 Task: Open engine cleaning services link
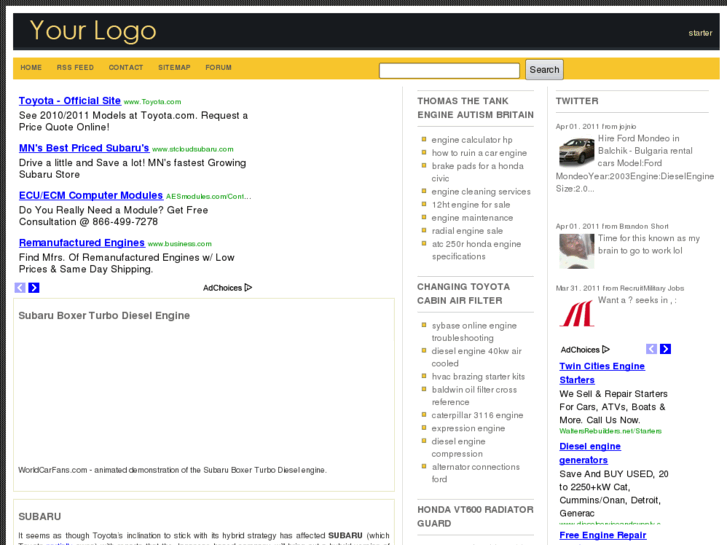coord(481,192)
